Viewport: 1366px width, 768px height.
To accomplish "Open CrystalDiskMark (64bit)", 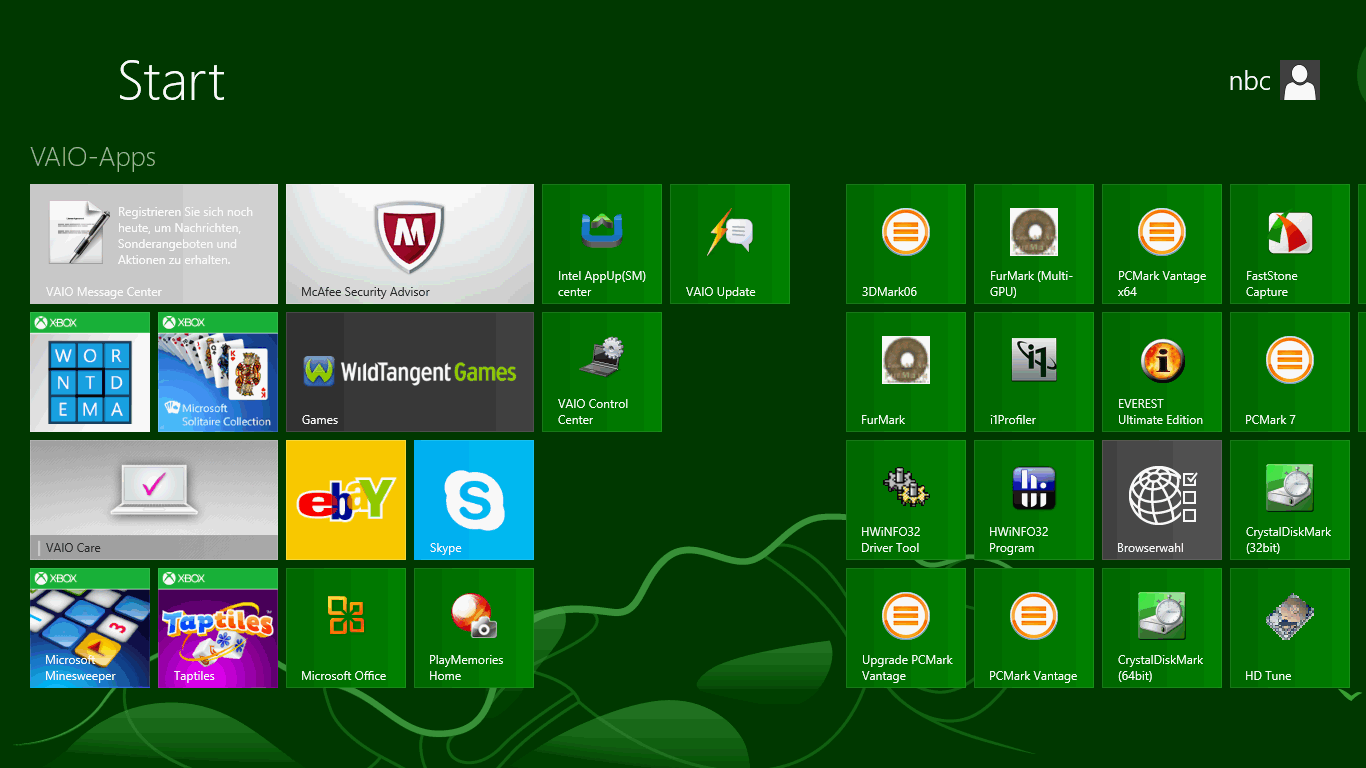I will tap(1162, 628).
